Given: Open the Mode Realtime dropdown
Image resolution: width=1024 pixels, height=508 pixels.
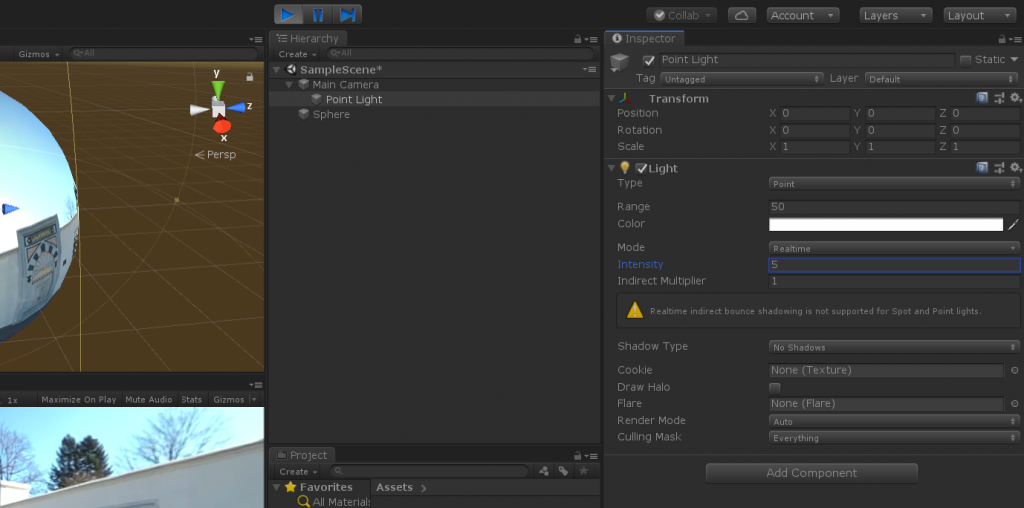Looking at the screenshot, I should (894, 248).
